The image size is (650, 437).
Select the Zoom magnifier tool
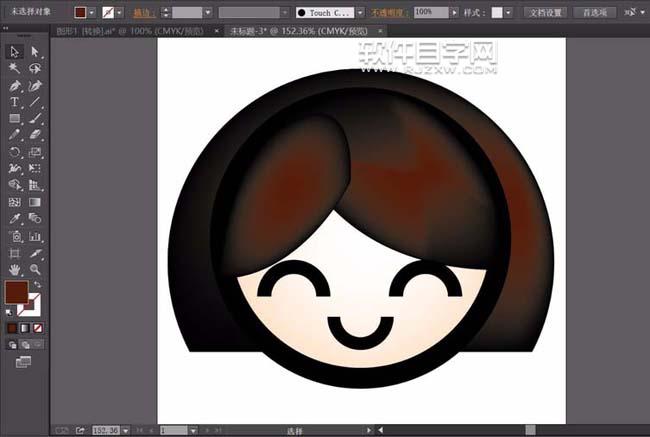[x=35, y=269]
